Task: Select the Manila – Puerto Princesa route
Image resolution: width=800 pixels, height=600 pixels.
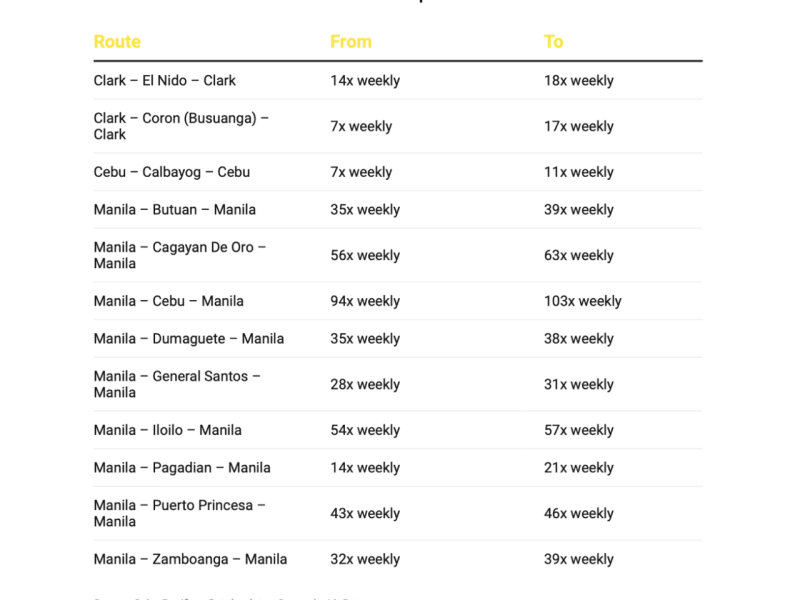Action: (x=180, y=513)
